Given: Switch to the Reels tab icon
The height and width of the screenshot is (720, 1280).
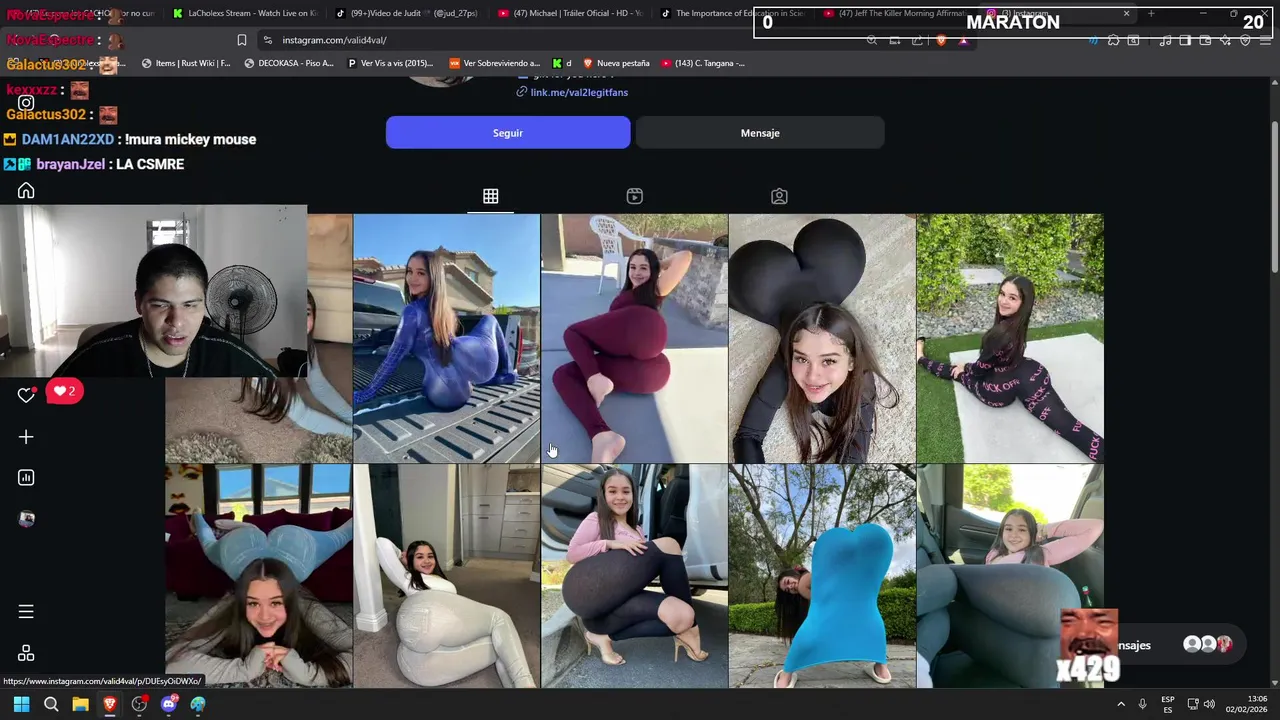Looking at the screenshot, I should [x=634, y=196].
